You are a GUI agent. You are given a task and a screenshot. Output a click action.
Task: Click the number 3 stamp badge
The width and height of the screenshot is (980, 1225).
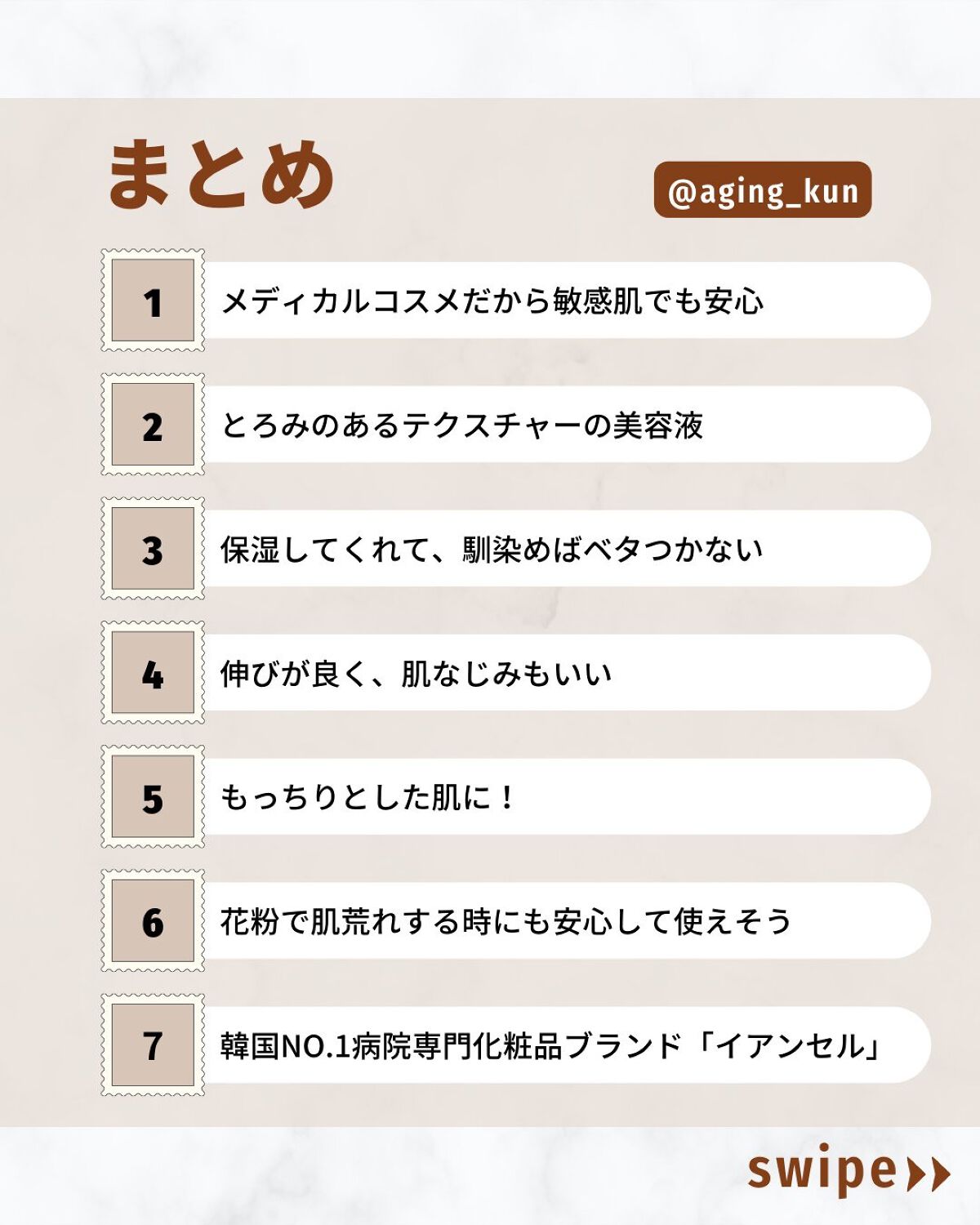click(x=153, y=549)
